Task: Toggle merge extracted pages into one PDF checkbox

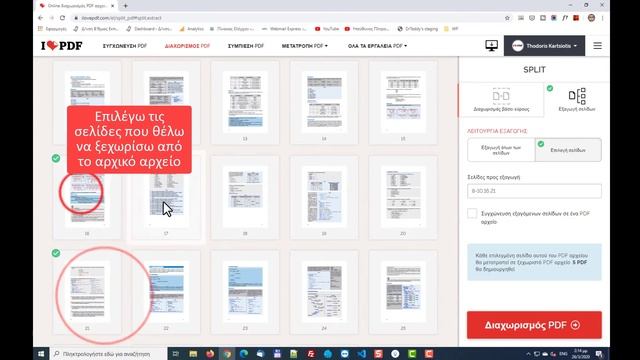Action: [x=472, y=213]
